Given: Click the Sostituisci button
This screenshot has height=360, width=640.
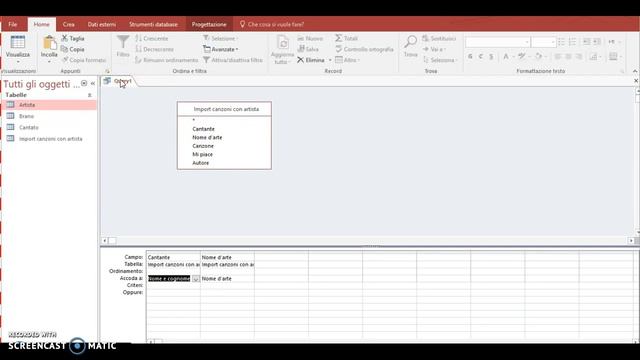Looking at the screenshot, I should coord(439,38).
